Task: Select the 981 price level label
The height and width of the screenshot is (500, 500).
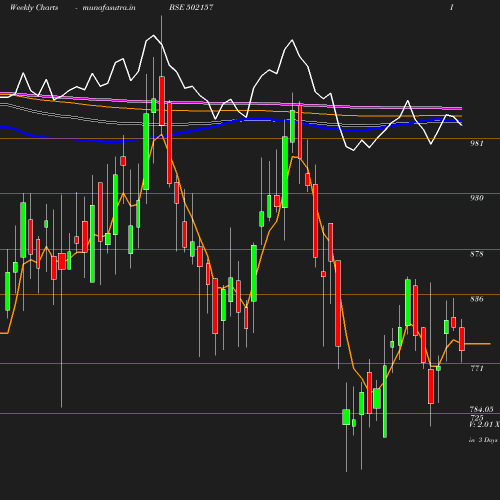Action: coord(477,143)
